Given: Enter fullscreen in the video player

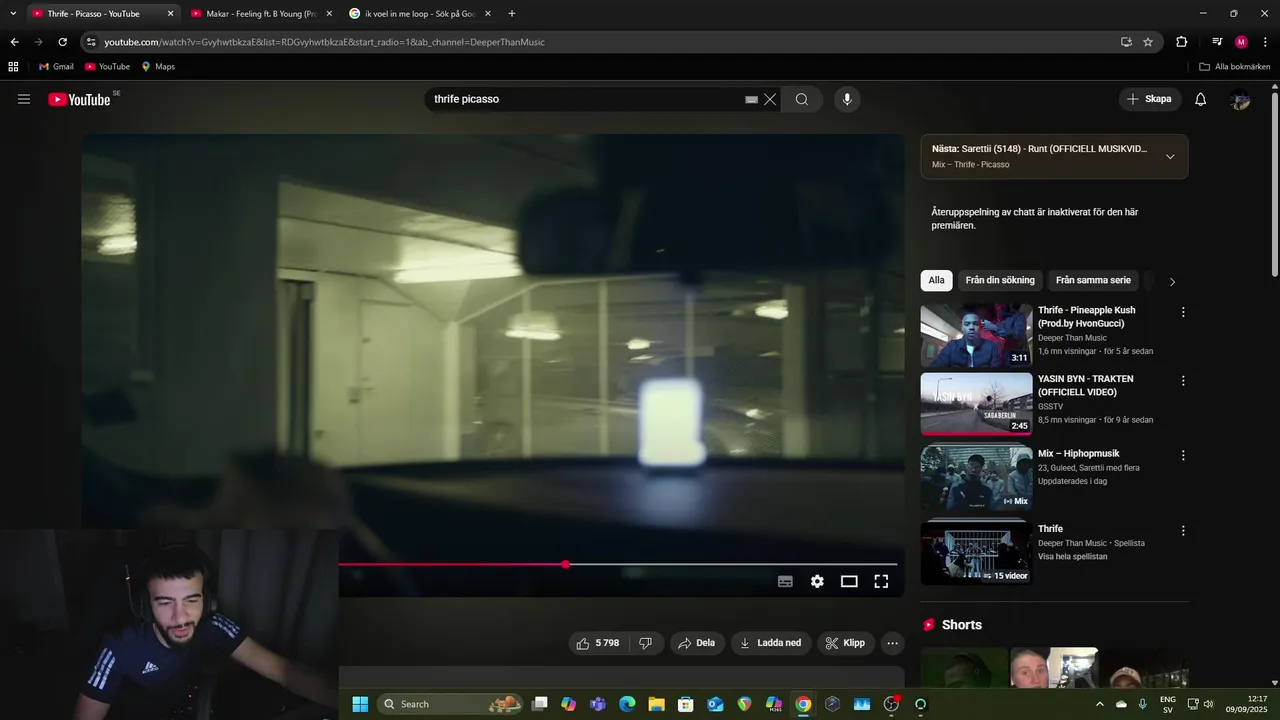Looking at the screenshot, I should (x=881, y=581).
